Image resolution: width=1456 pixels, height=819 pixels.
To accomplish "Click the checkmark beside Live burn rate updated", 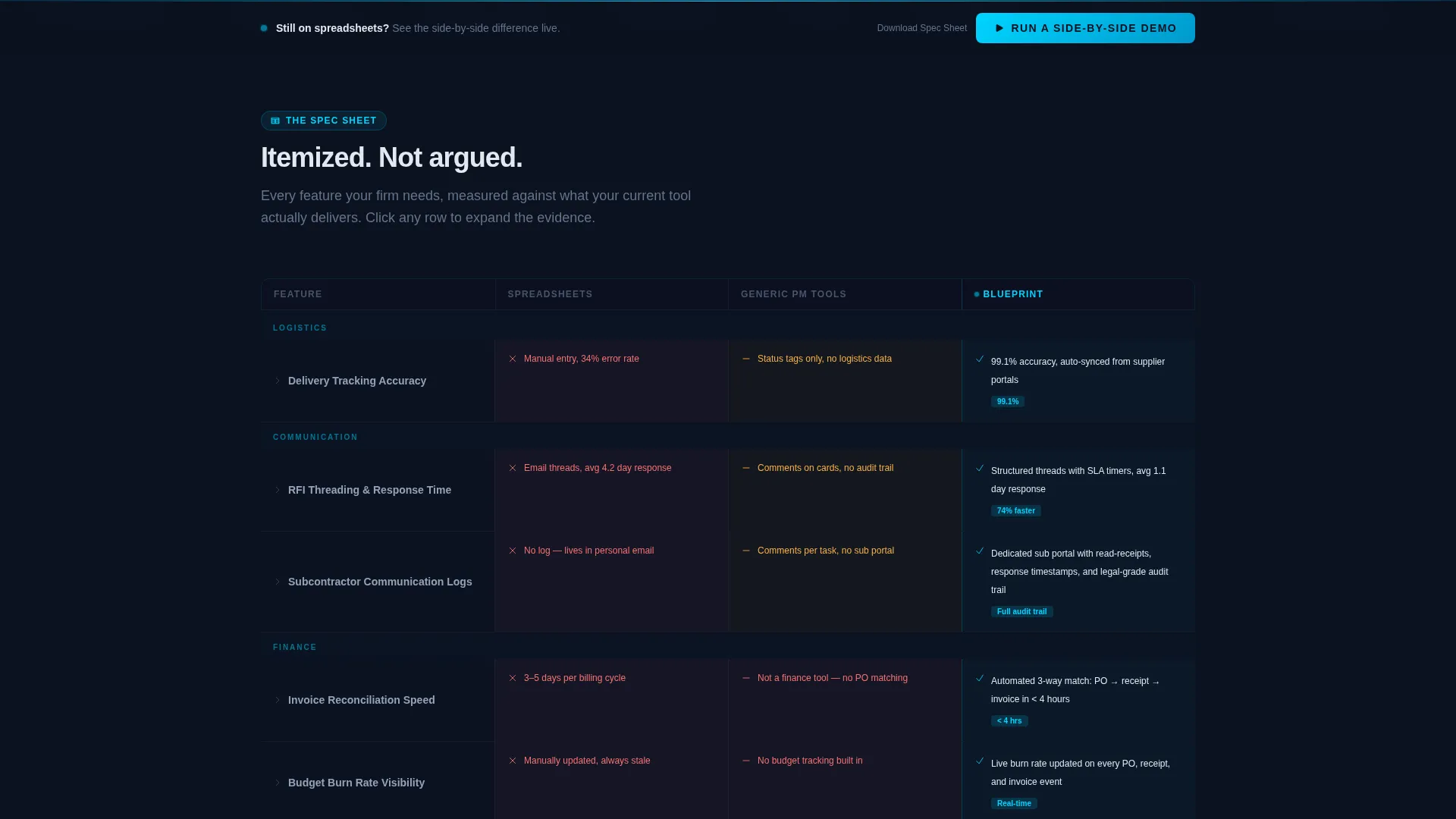I will pyautogui.click(x=980, y=761).
